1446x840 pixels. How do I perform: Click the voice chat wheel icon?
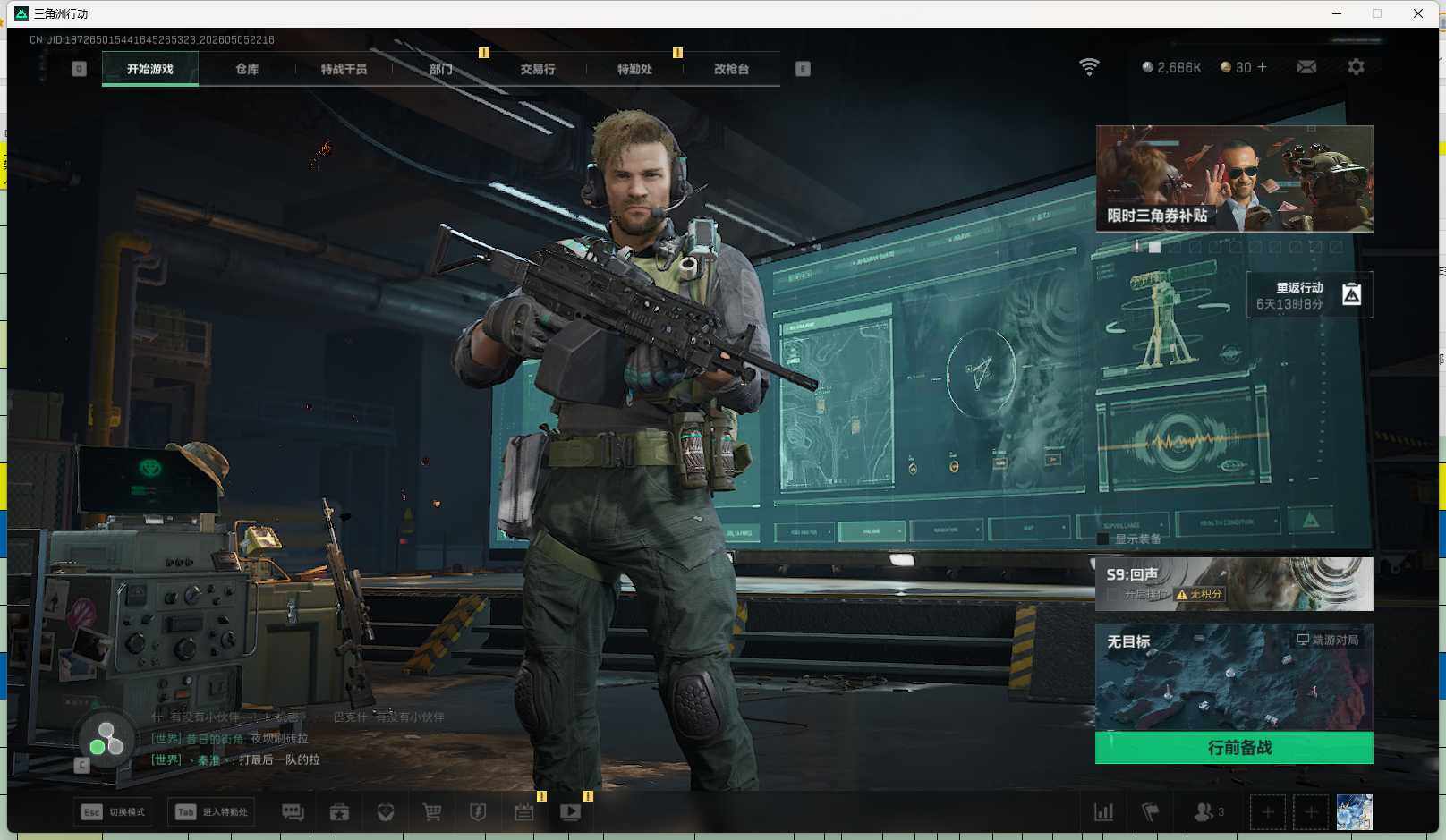pyautogui.click(x=106, y=740)
